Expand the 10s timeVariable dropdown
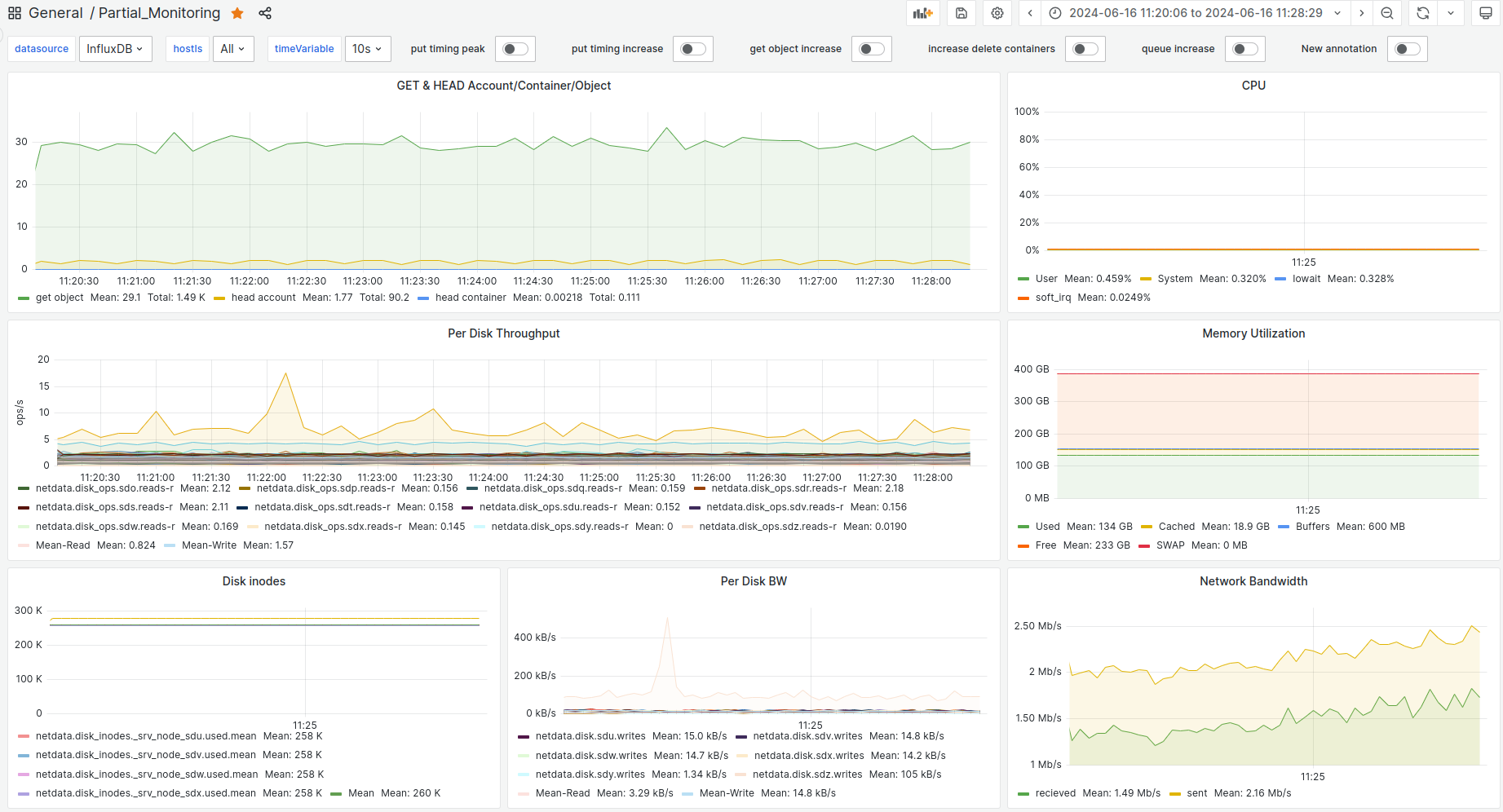Screen dimensions: 1503x812 [x=367, y=49]
